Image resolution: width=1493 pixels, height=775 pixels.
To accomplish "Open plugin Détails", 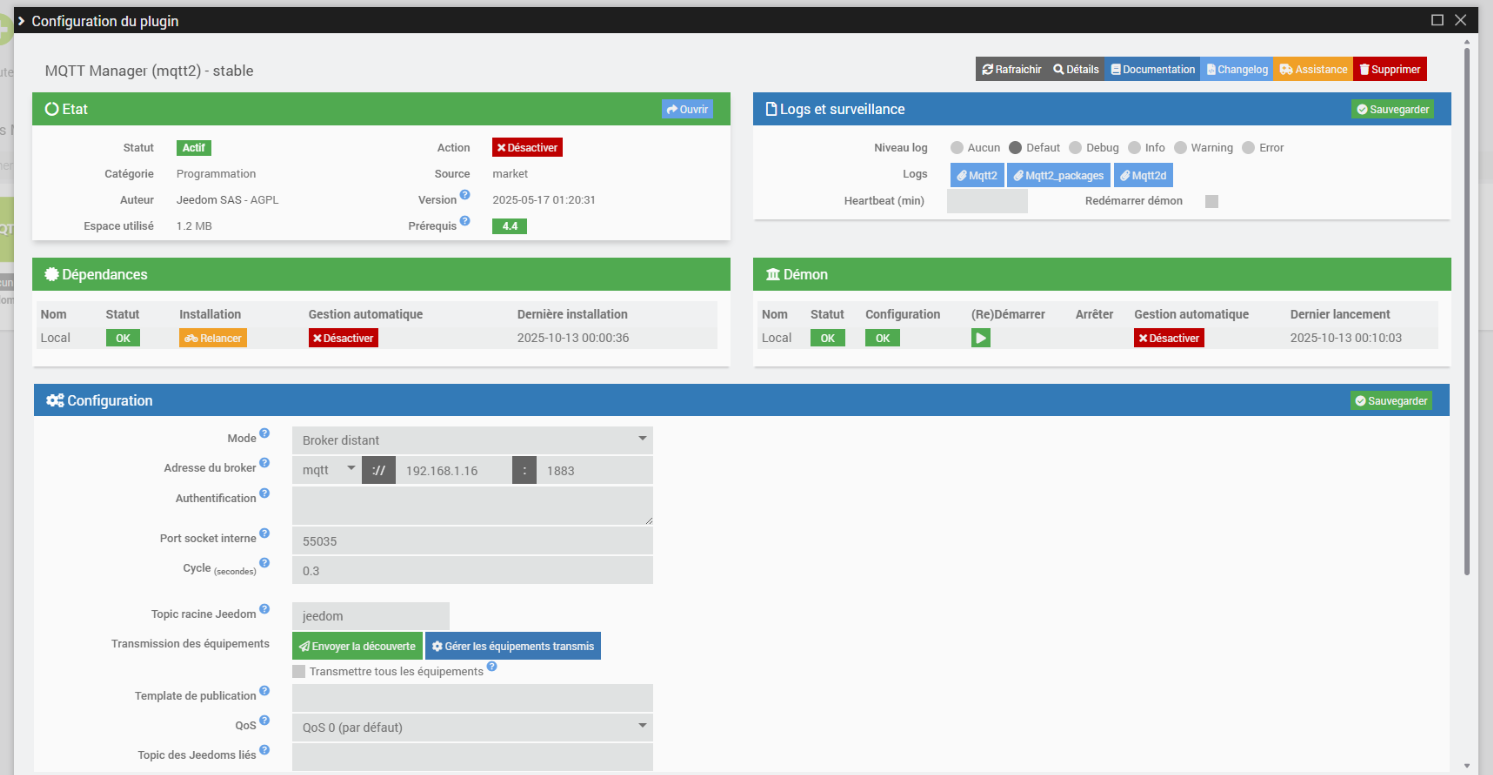I will coord(1076,69).
